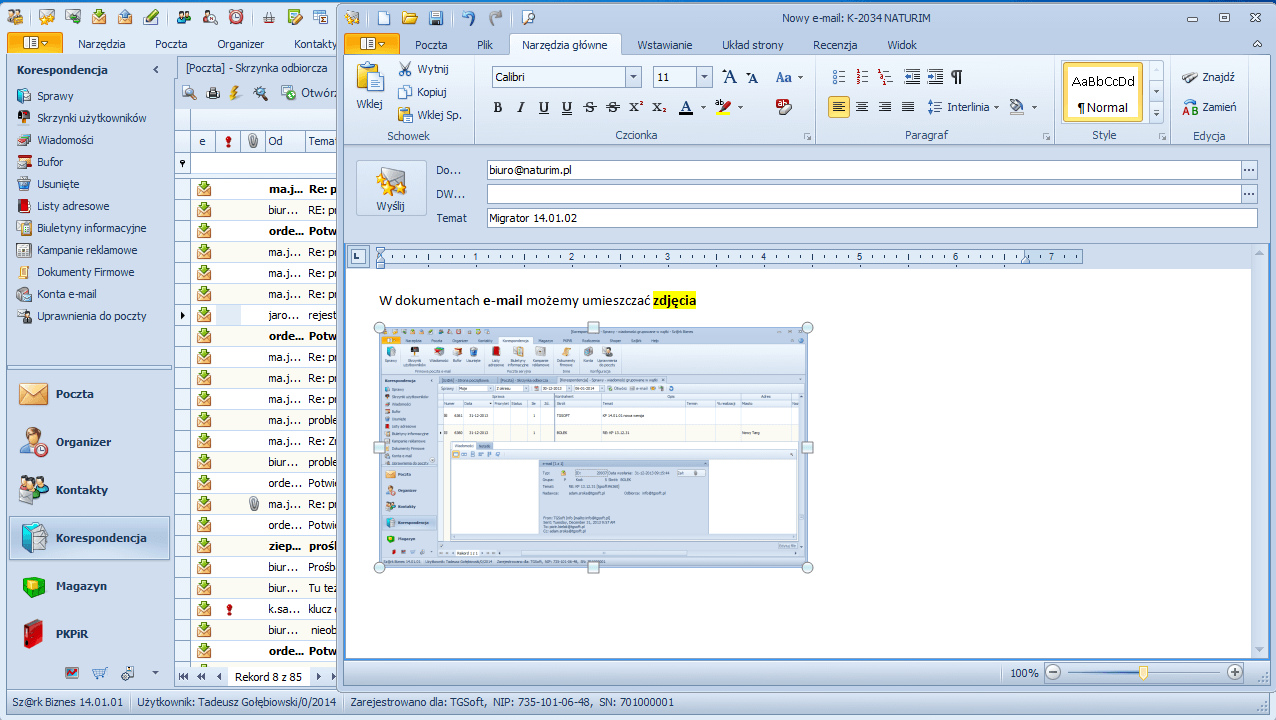Image resolution: width=1276 pixels, height=720 pixels.
Task: Toggle italic formatting
Action: [521, 107]
